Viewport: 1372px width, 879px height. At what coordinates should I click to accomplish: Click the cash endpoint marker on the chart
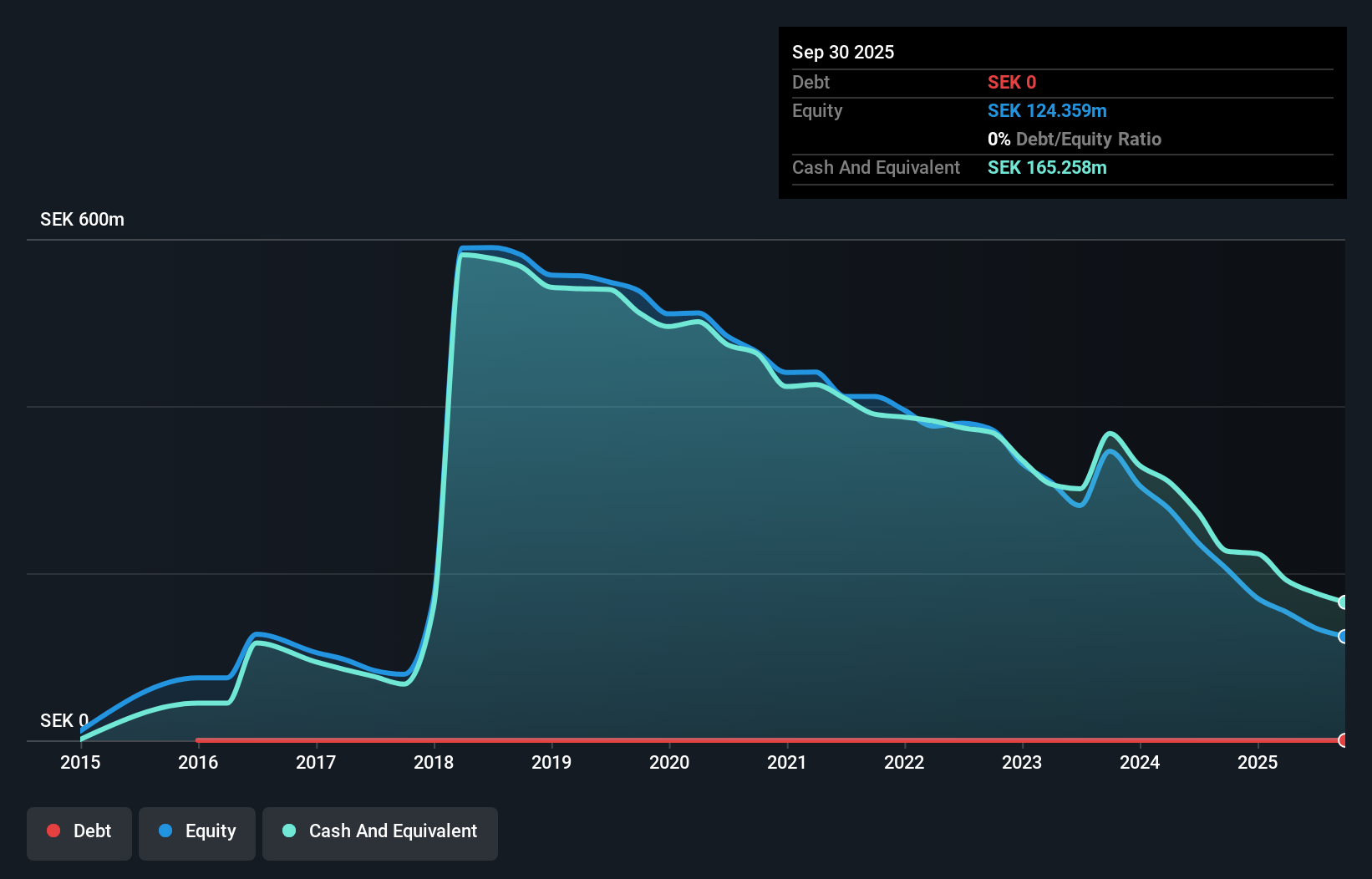[1343, 602]
